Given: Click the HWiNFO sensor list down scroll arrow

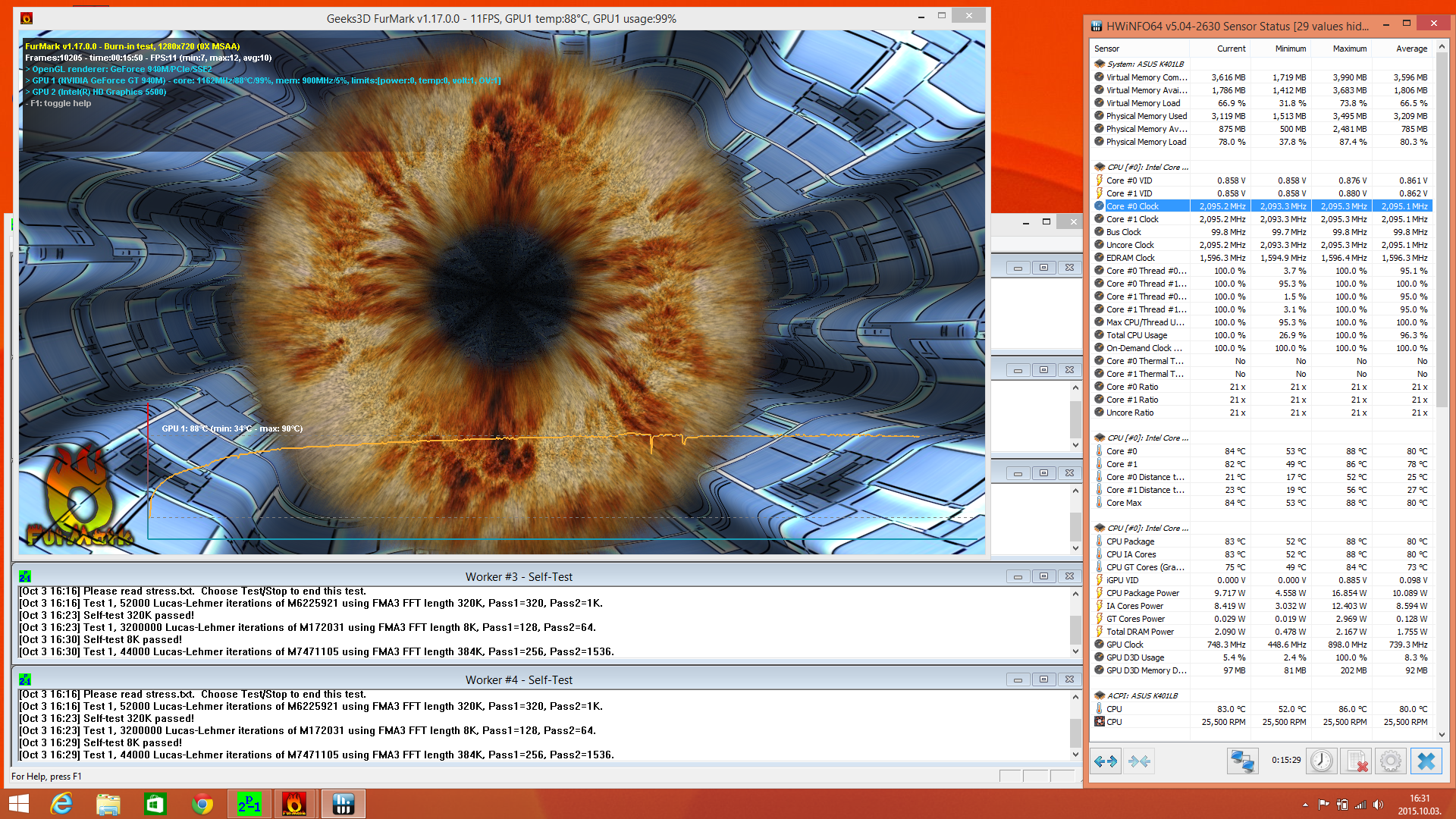Looking at the screenshot, I should click(x=1442, y=734).
